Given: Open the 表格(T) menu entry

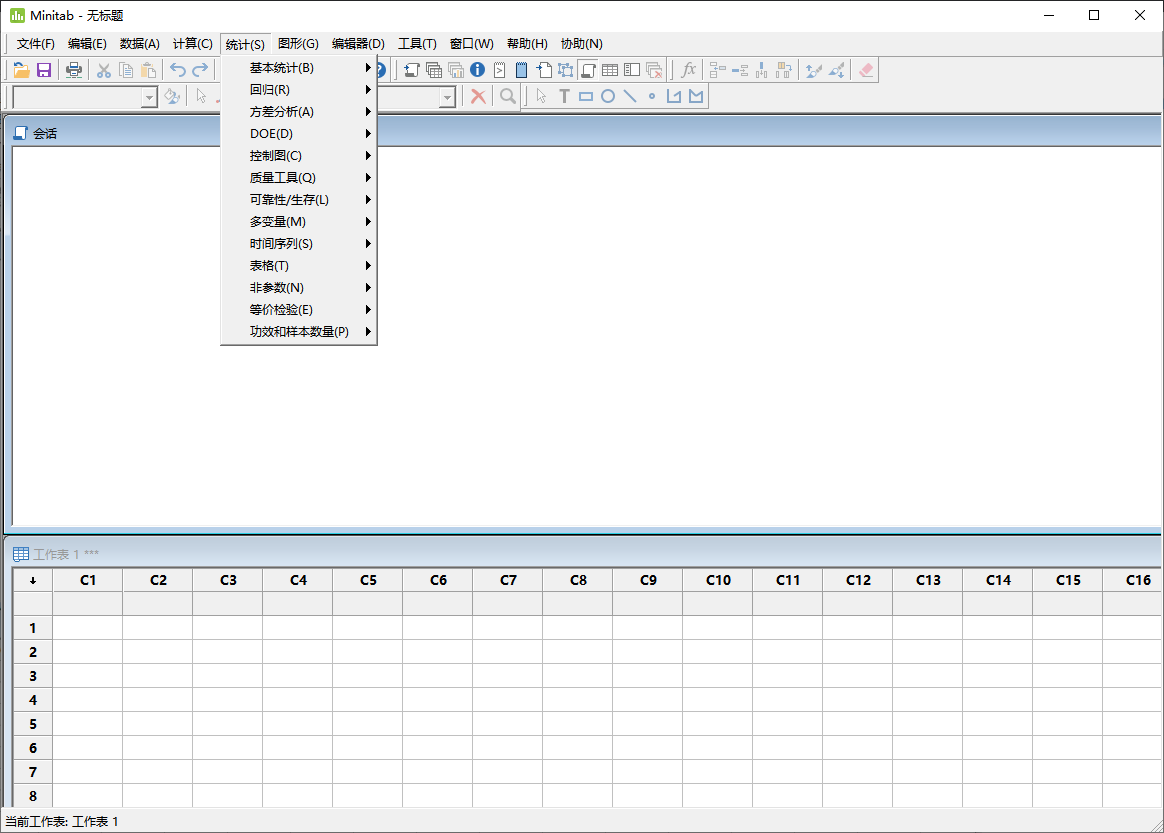Looking at the screenshot, I should tap(299, 266).
